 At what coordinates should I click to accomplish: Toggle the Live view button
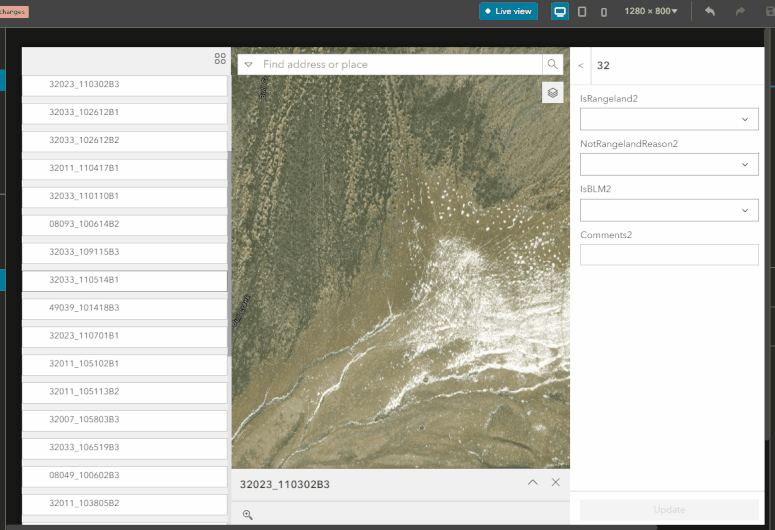coord(508,11)
